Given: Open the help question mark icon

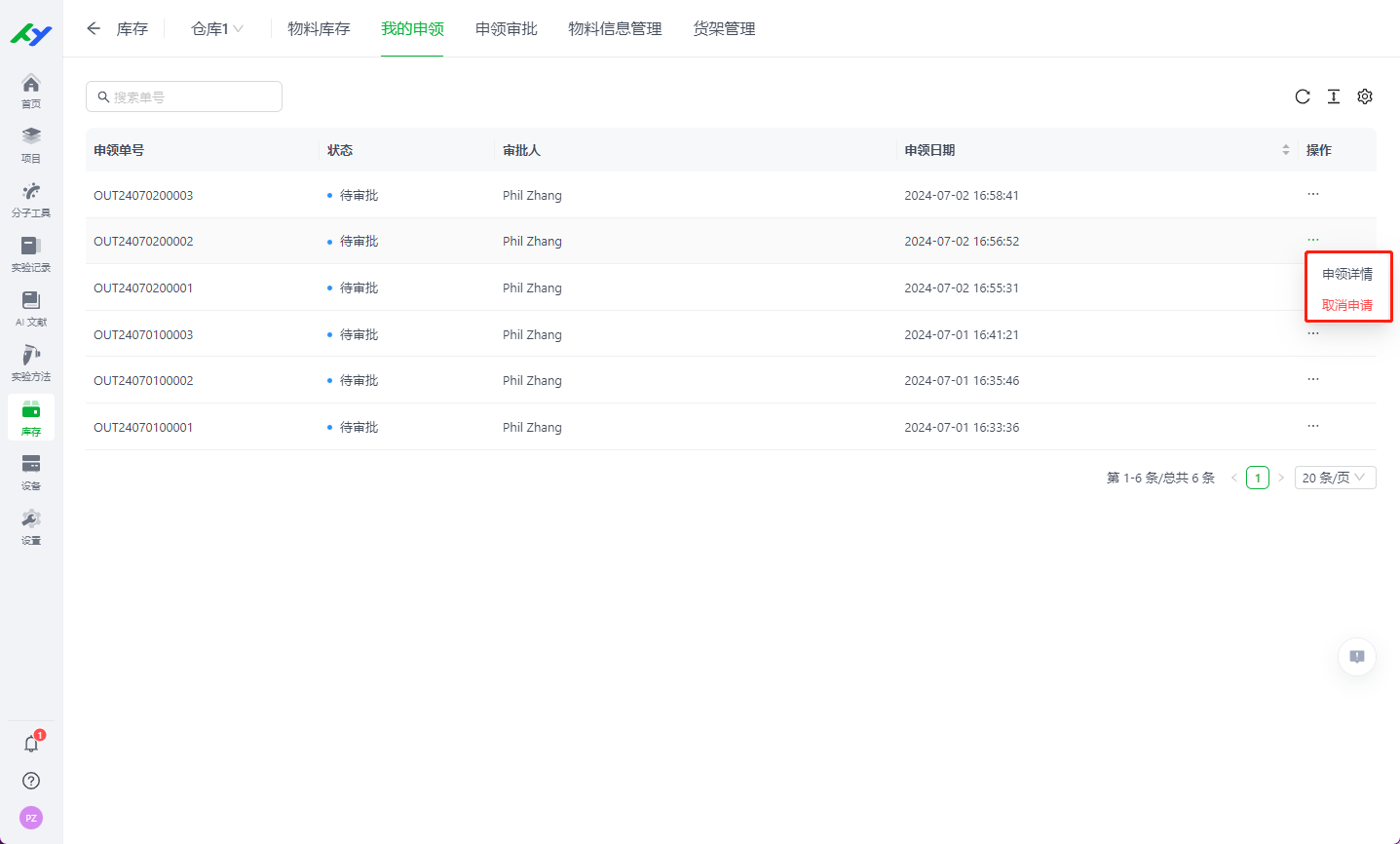Looking at the screenshot, I should (x=31, y=781).
